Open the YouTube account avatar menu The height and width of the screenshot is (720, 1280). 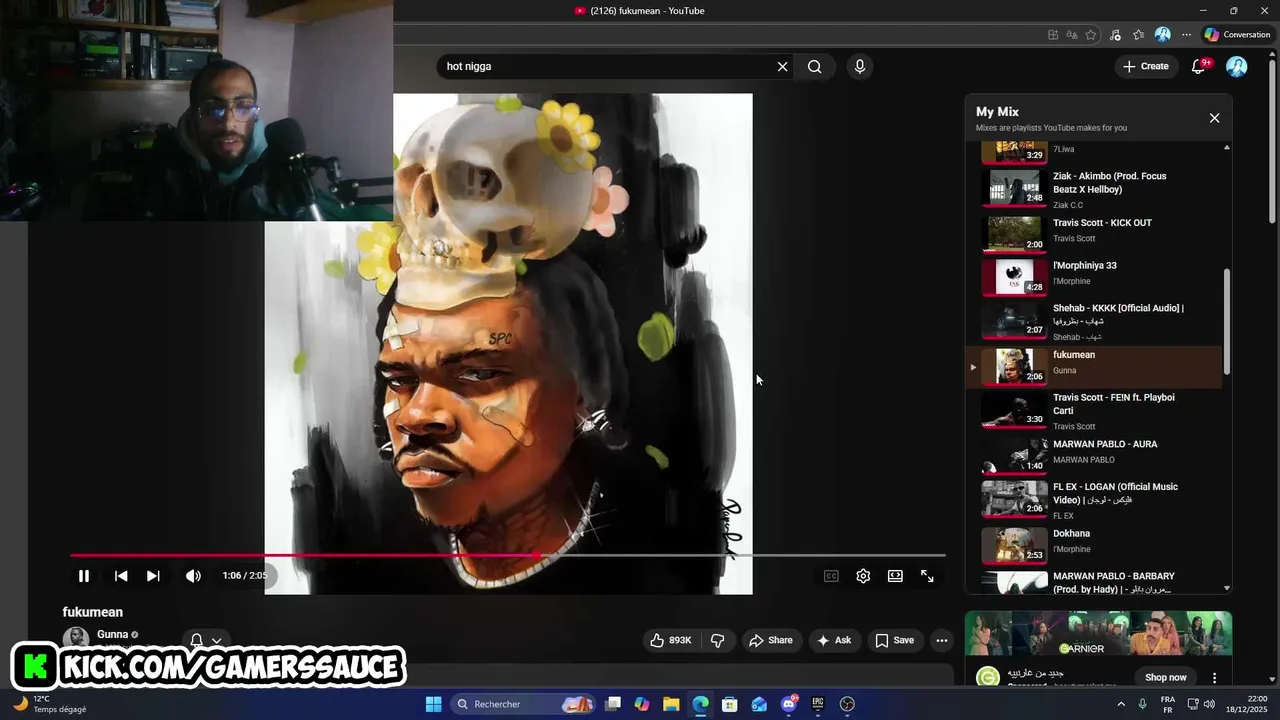(x=1237, y=66)
